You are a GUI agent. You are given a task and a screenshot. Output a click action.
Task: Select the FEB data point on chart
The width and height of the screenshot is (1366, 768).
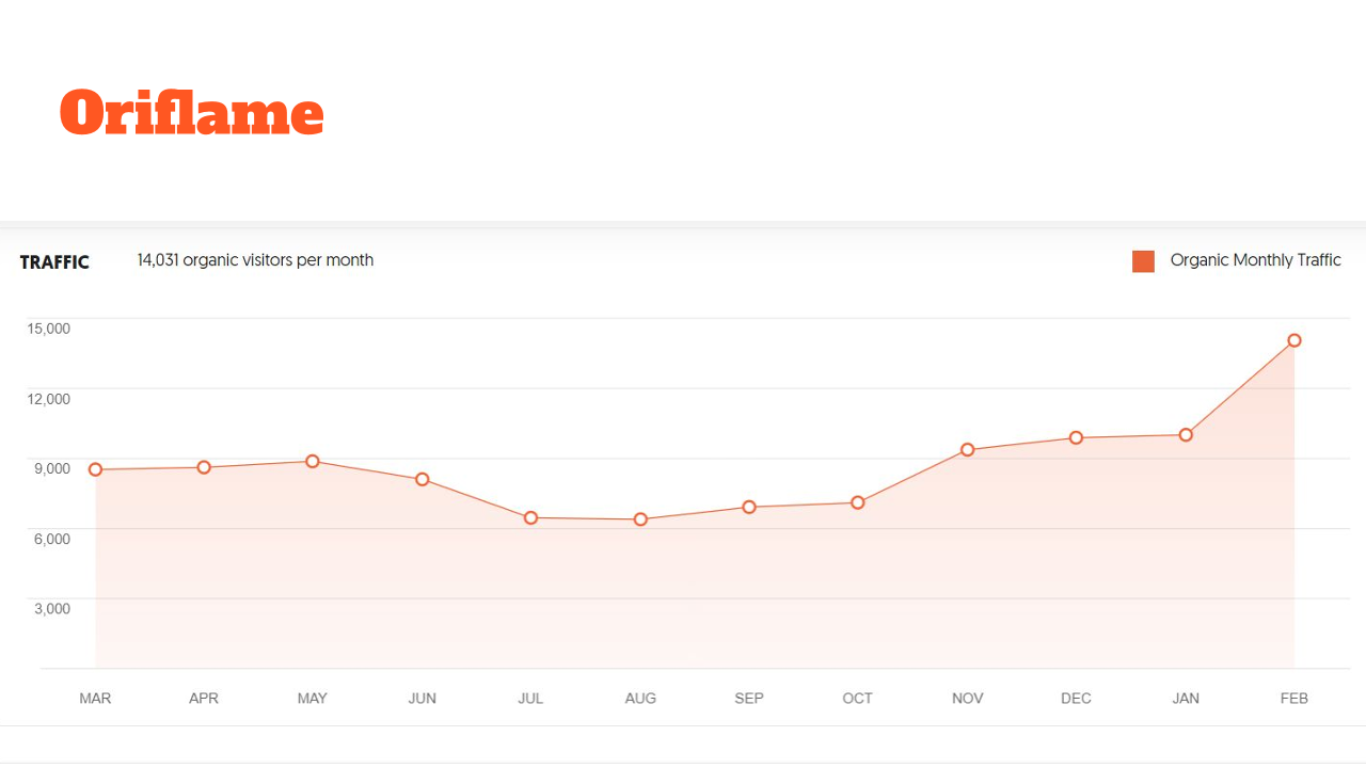coord(1294,341)
